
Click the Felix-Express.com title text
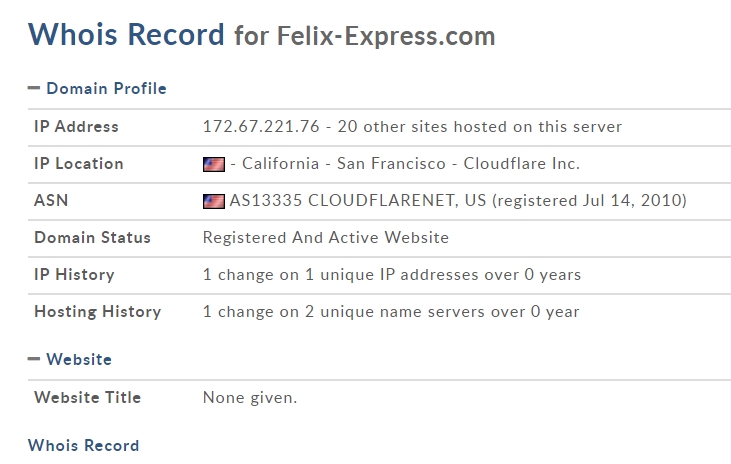(x=386, y=36)
